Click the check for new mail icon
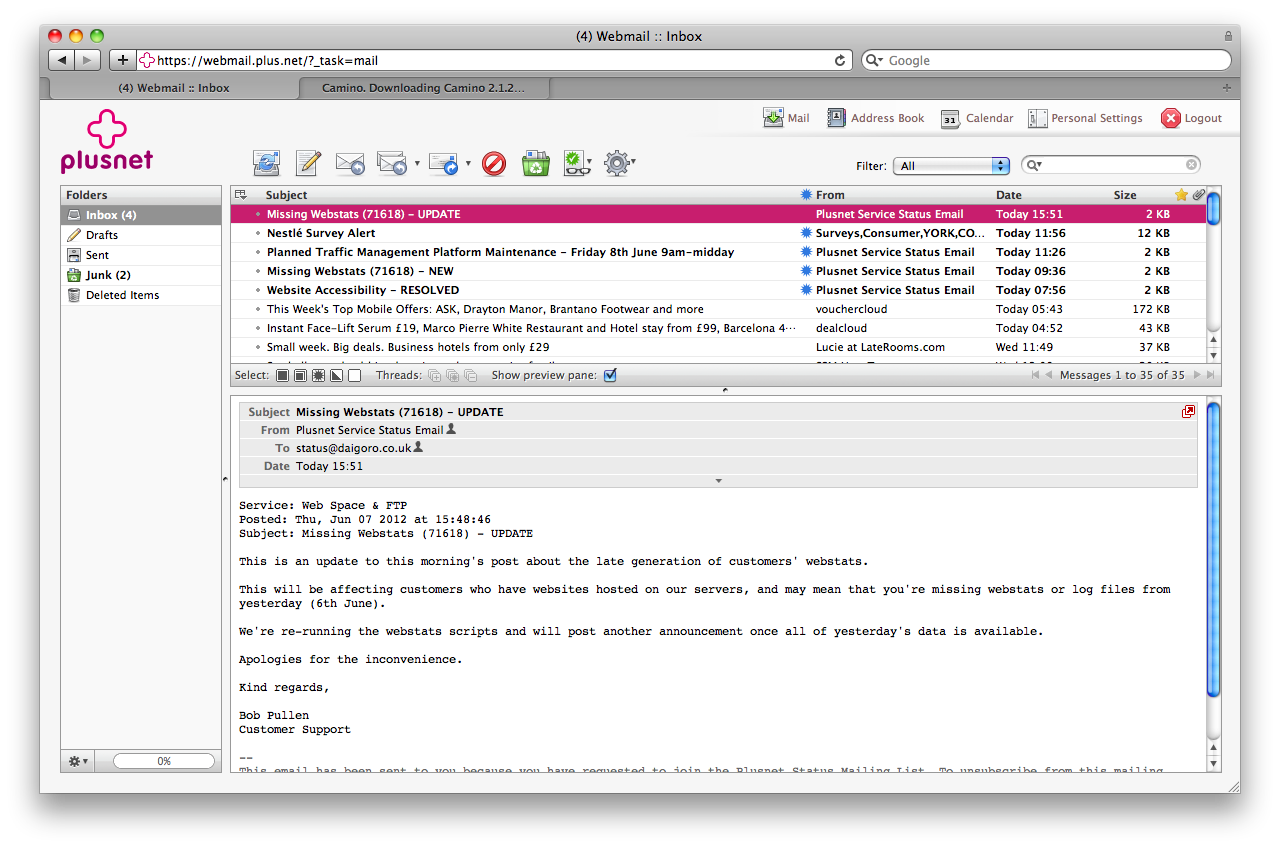 (266, 163)
